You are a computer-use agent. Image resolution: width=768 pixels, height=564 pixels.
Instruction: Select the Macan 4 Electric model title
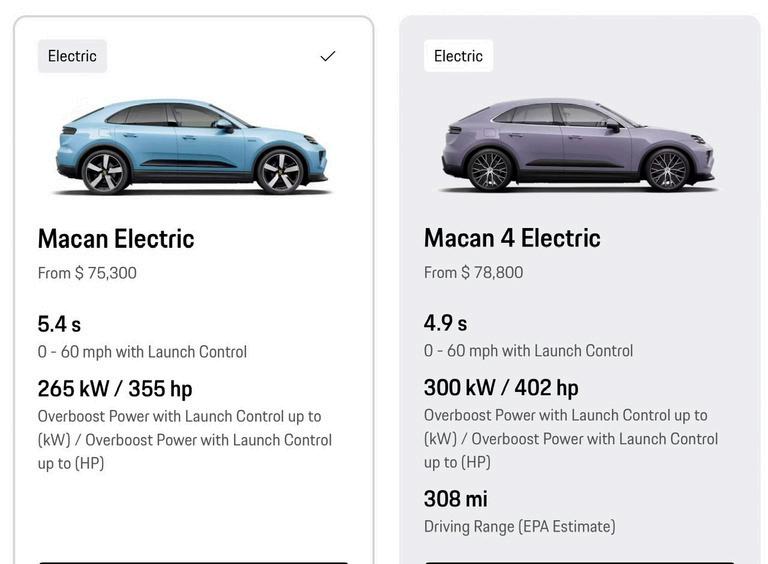coord(512,239)
